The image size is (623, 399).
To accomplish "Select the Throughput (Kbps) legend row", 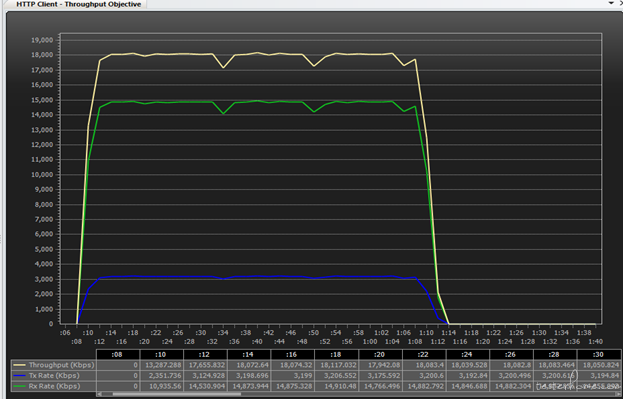I will pos(54,365).
